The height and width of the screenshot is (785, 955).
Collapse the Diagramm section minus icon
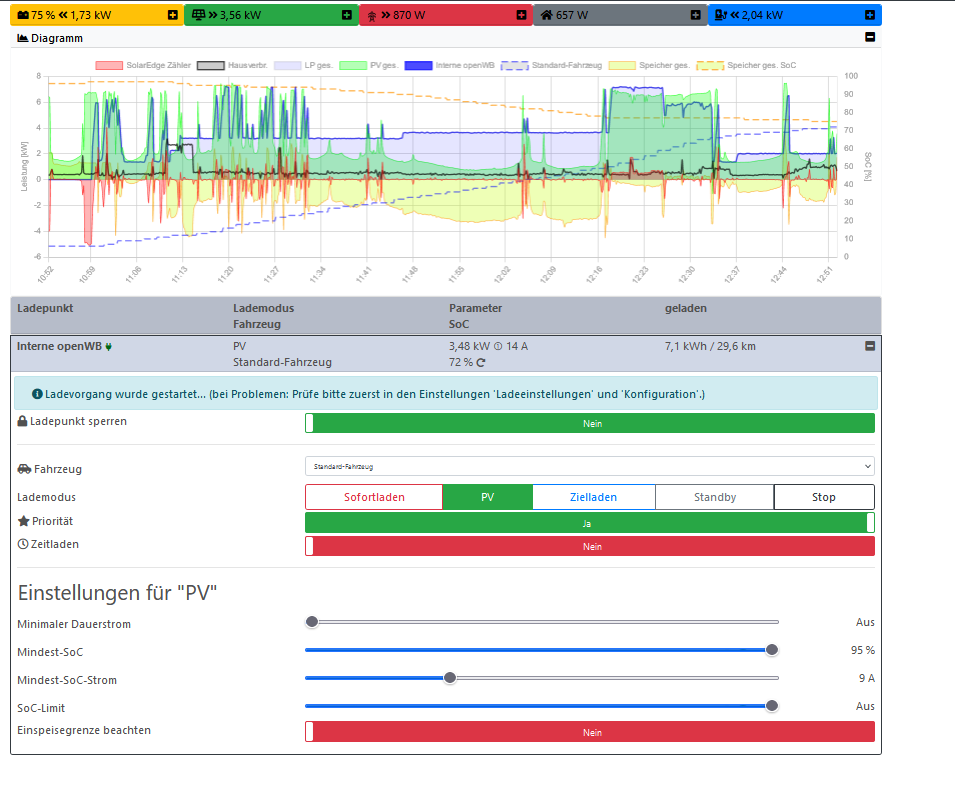point(870,37)
